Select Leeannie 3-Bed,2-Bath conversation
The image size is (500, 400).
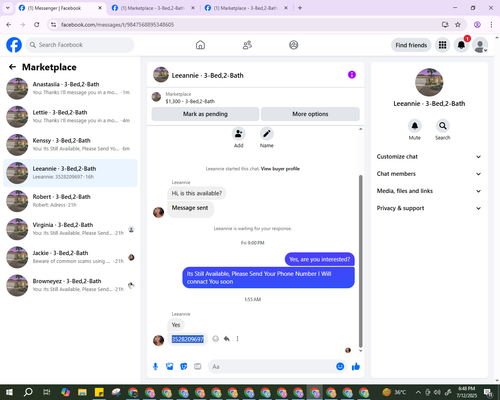tap(70, 173)
